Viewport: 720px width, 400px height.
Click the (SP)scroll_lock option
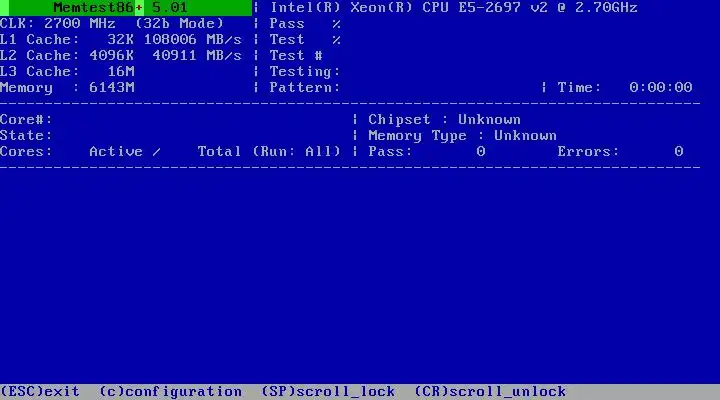[x=328, y=392]
